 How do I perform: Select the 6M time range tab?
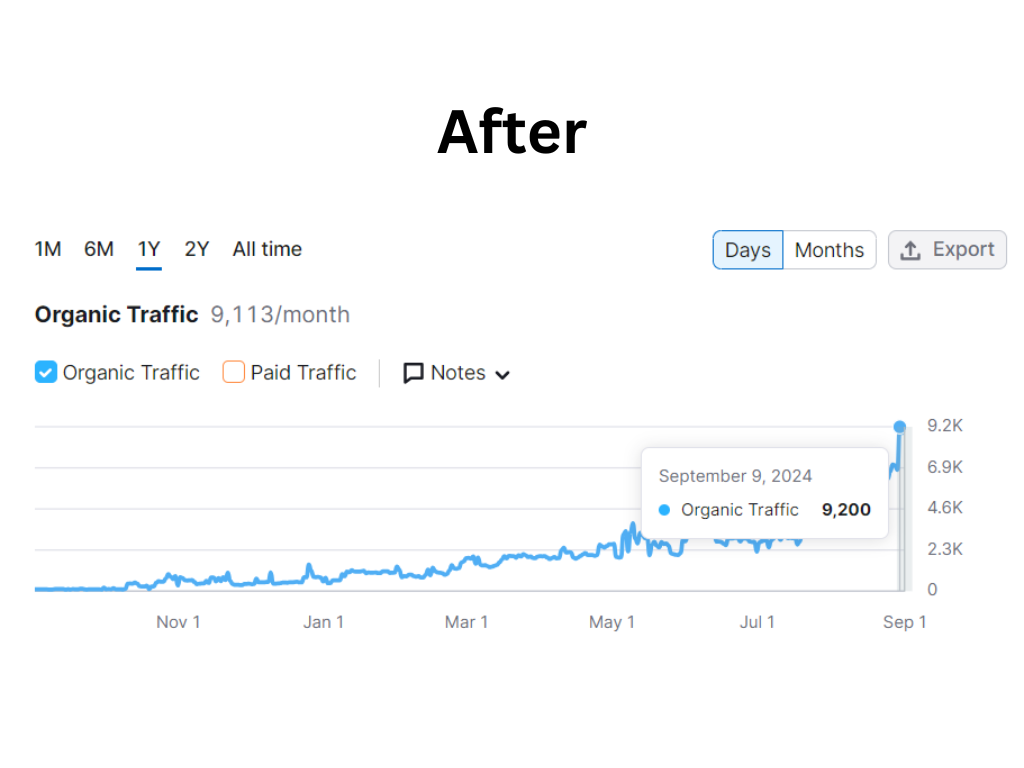[x=99, y=249]
